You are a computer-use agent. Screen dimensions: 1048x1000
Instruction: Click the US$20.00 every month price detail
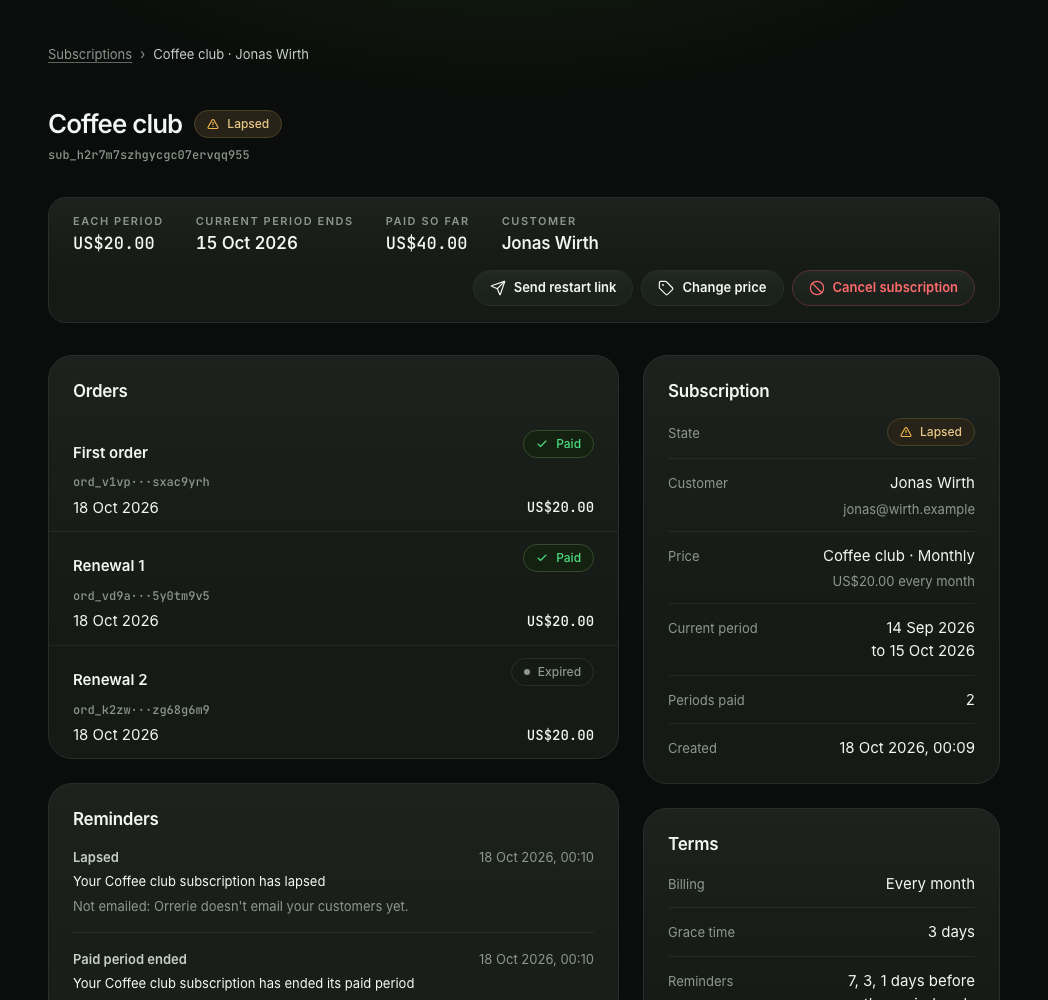[903, 582]
